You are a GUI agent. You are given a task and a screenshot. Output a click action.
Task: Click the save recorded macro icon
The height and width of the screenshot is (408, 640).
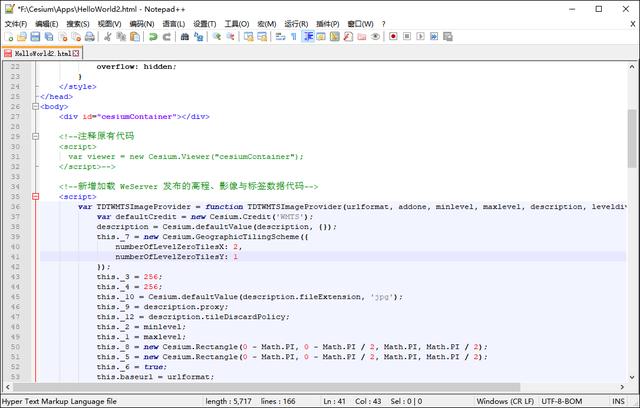pos(448,37)
